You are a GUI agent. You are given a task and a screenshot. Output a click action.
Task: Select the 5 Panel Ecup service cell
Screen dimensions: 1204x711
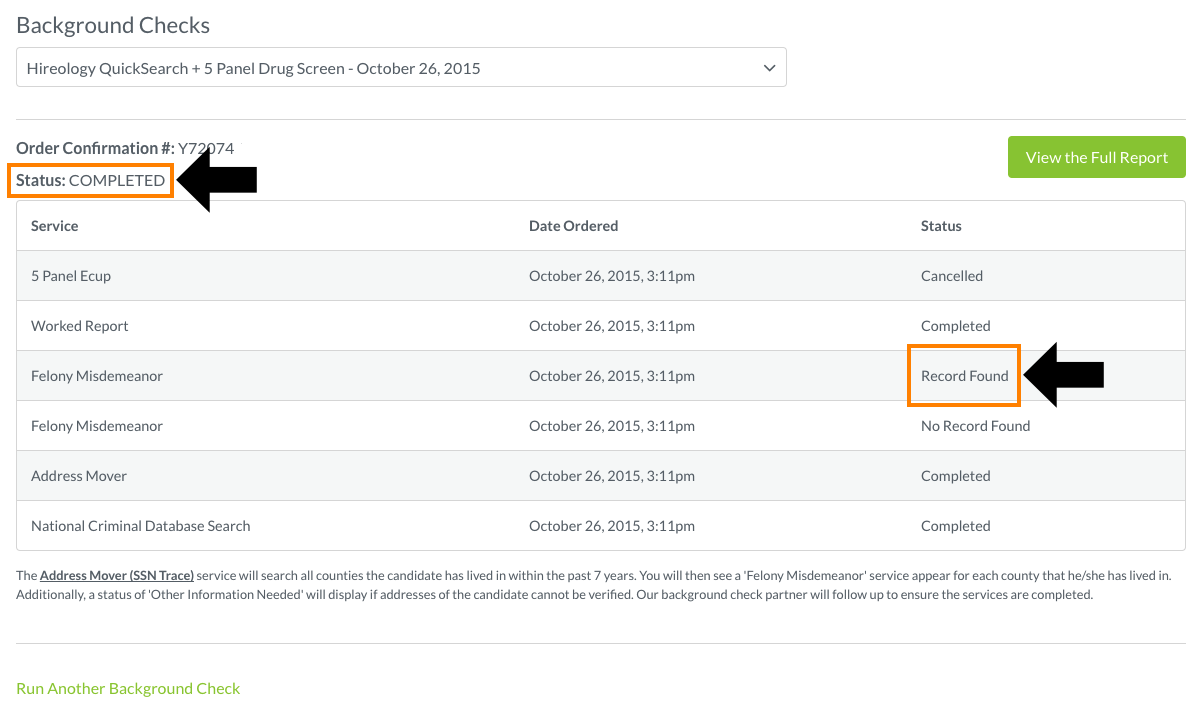(71, 276)
